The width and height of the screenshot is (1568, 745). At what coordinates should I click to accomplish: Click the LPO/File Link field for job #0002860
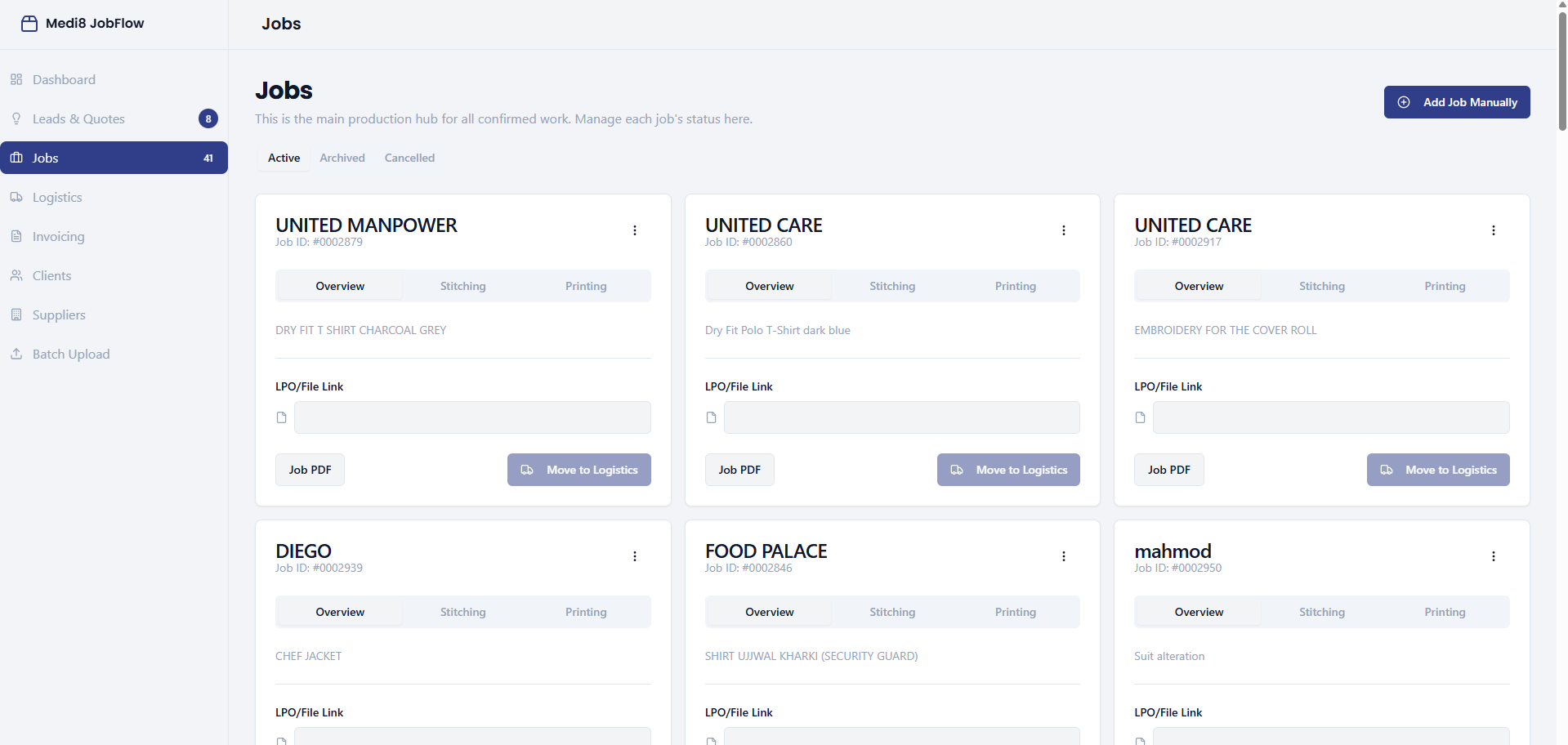(902, 417)
